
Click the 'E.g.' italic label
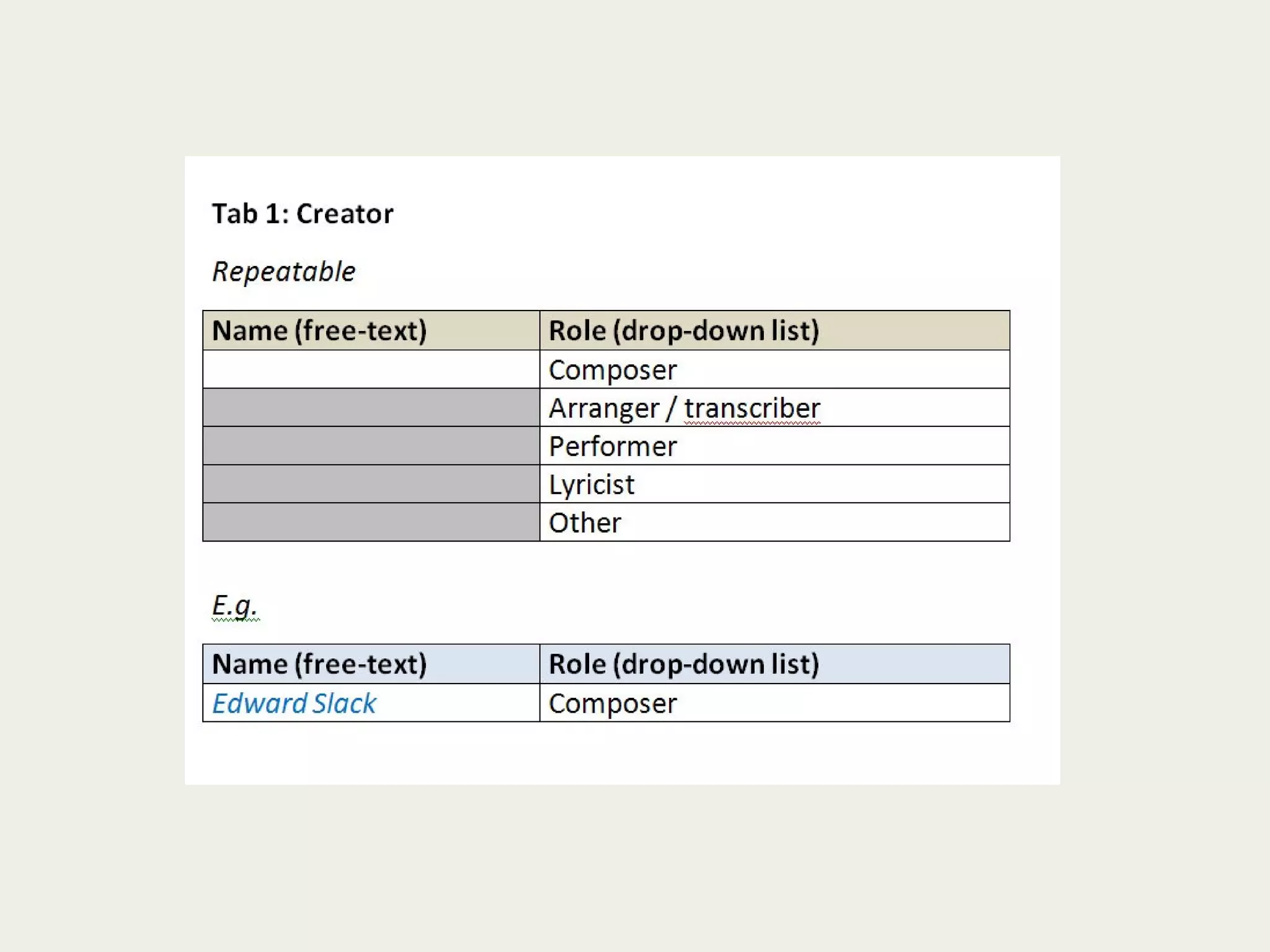(x=234, y=606)
